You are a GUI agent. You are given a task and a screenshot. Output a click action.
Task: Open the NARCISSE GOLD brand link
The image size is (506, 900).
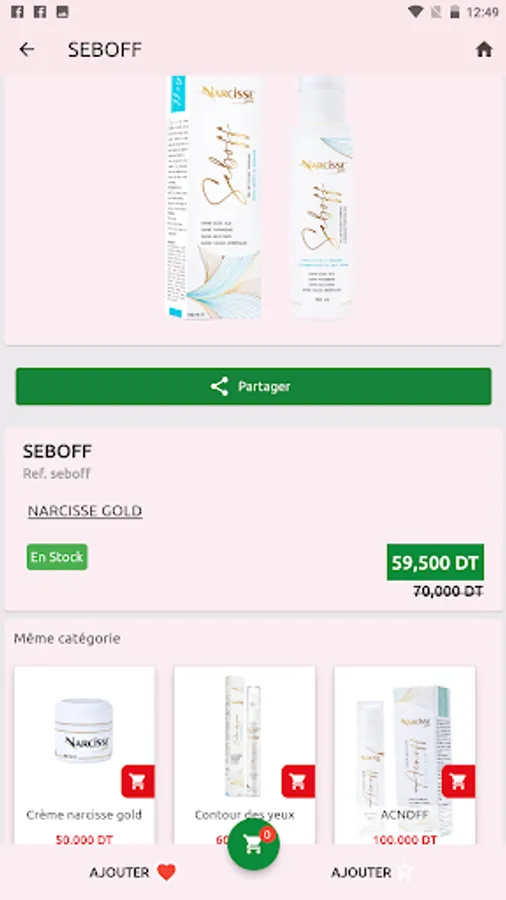[85, 511]
